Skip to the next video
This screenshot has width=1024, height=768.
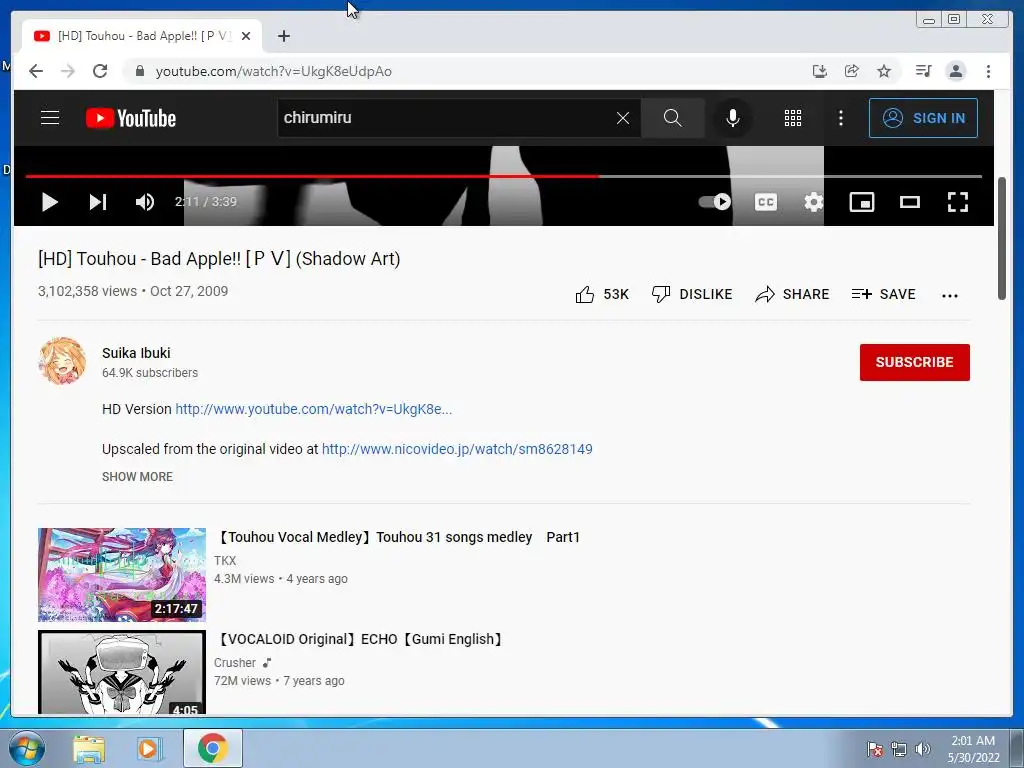click(x=97, y=202)
